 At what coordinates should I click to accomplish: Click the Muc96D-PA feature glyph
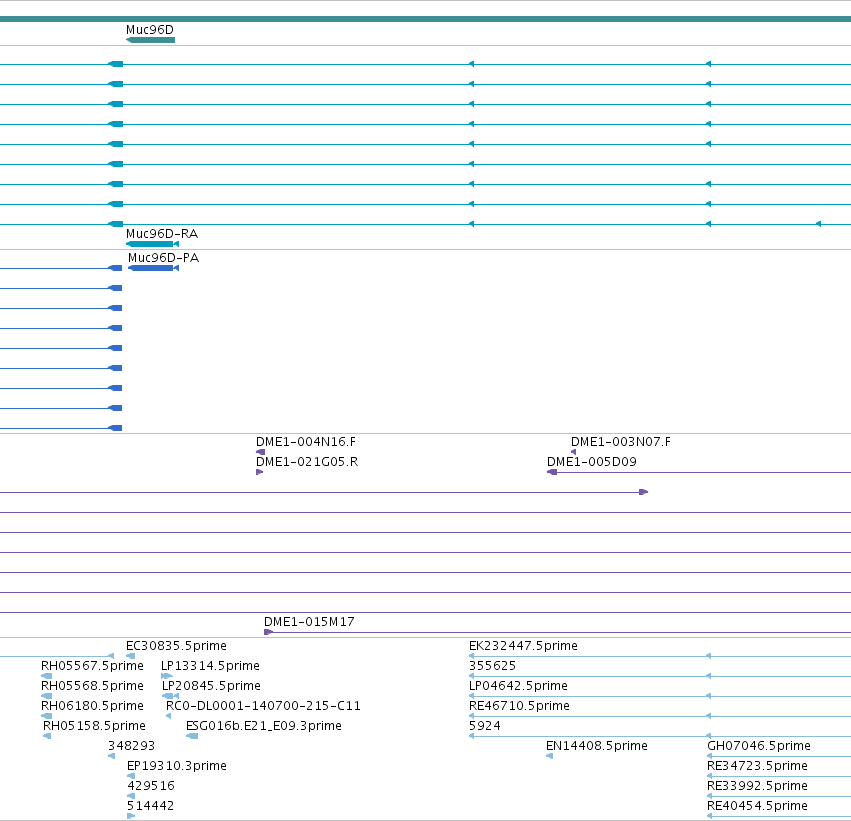(x=154, y=268)
